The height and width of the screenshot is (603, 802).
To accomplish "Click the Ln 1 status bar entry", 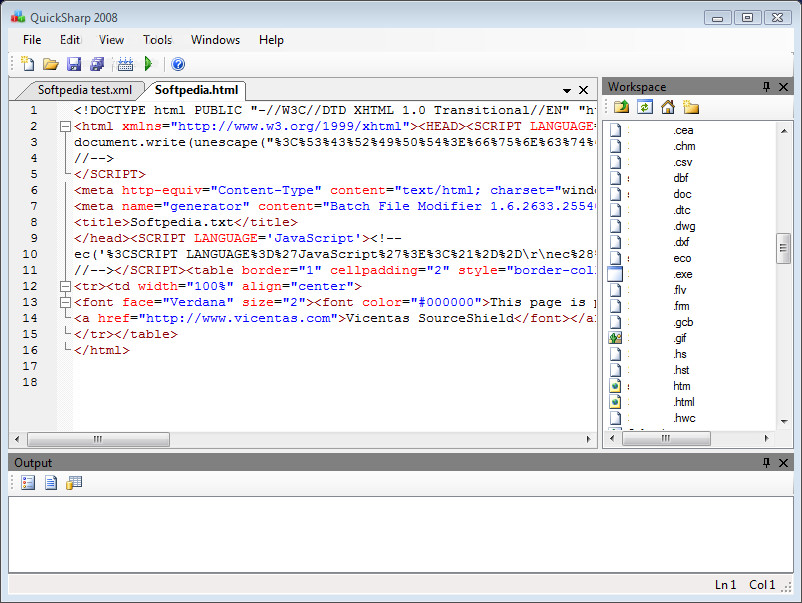I will (x=725, y=585).
